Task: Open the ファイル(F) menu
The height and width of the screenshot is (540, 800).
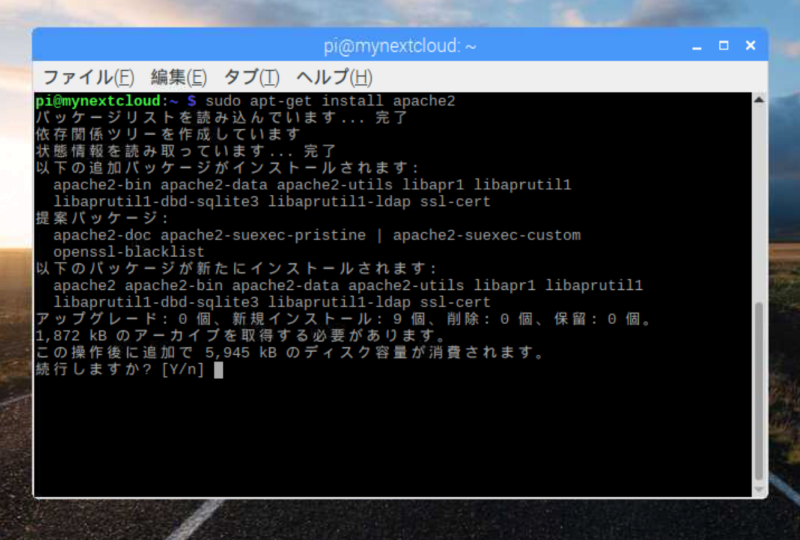Action: click(89, 78)
